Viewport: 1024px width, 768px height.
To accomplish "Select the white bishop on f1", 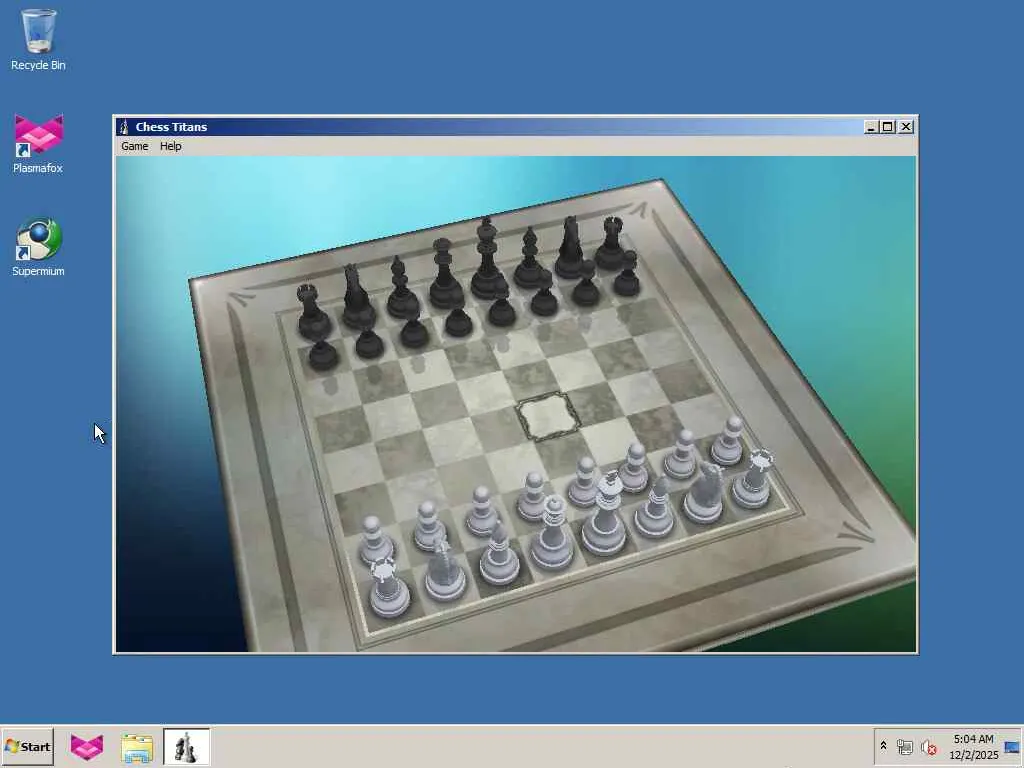I will pos(654,509).
